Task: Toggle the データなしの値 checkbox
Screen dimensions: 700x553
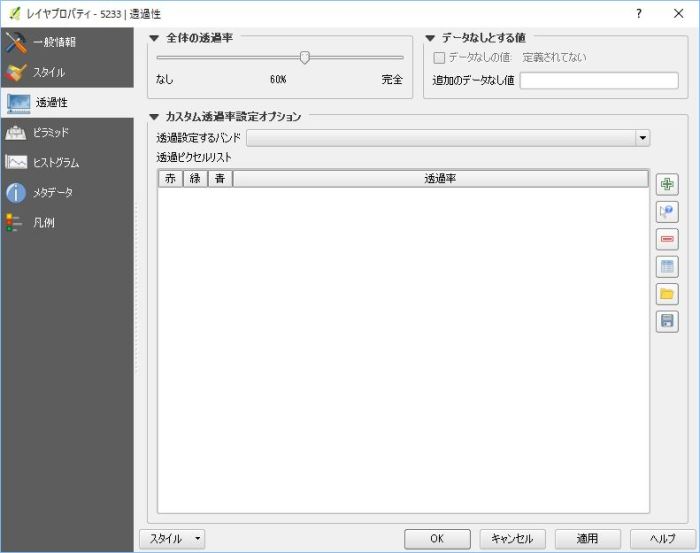Action: (x=439, y=58)
